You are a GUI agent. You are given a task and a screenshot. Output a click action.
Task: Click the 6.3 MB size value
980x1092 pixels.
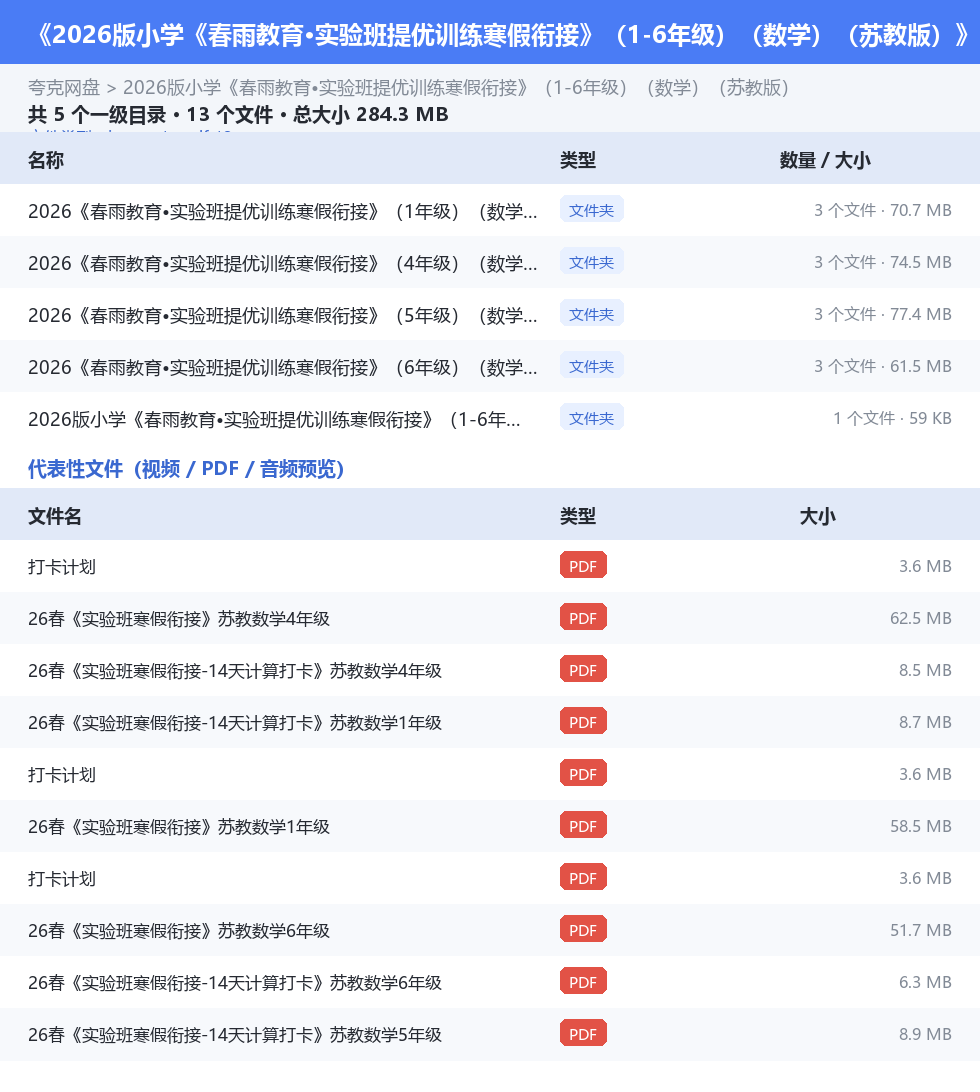[925, 982]
